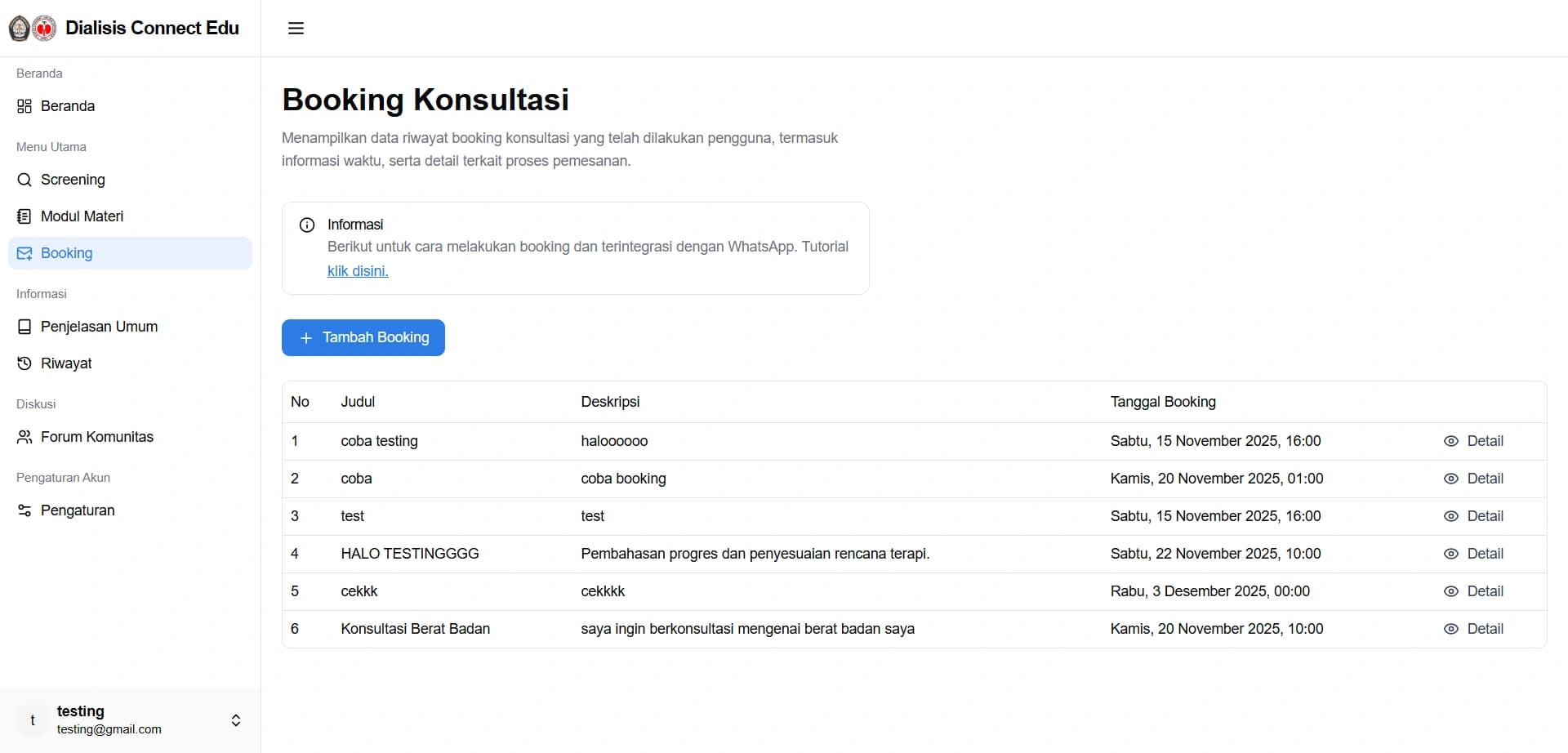Click eye icon for HALO TESTINGGGG row
This screenshot has width=1568, height=753.
(x=1450, y=554)
